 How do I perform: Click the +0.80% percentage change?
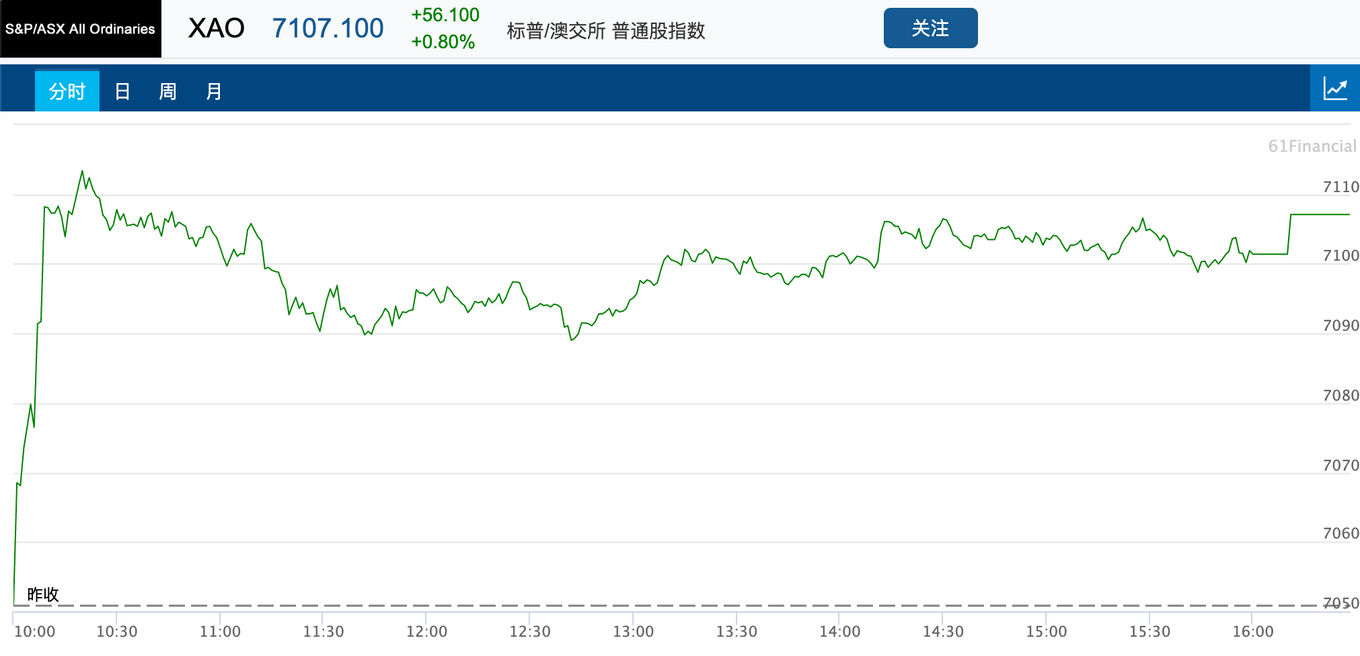(x=443, y=42)
